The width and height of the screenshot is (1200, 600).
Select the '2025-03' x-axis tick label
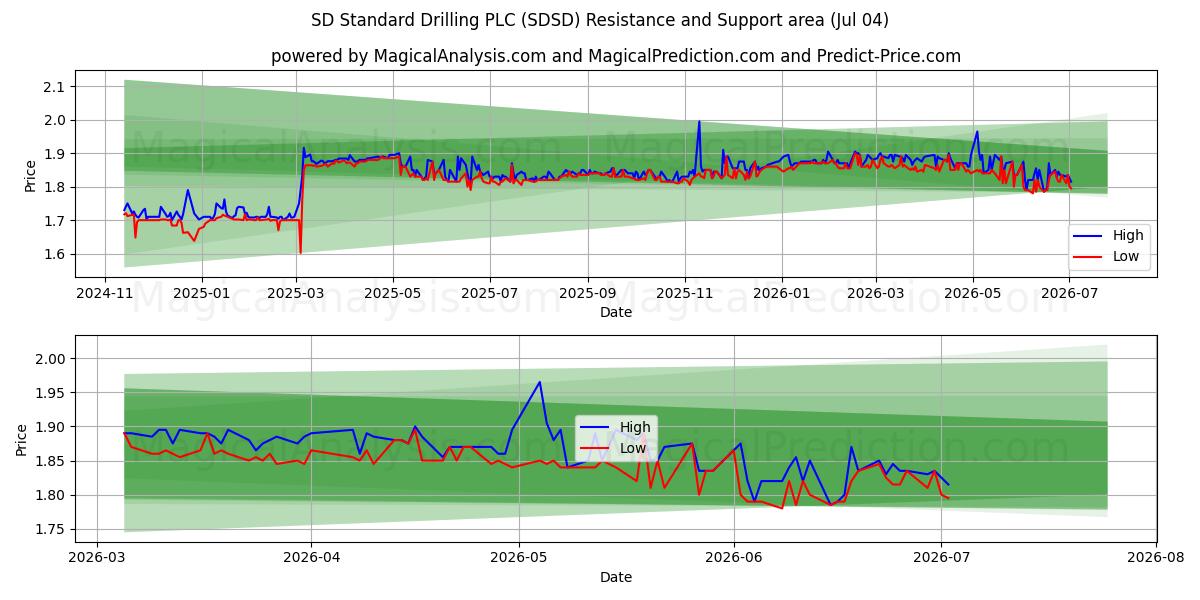(296, 295)
